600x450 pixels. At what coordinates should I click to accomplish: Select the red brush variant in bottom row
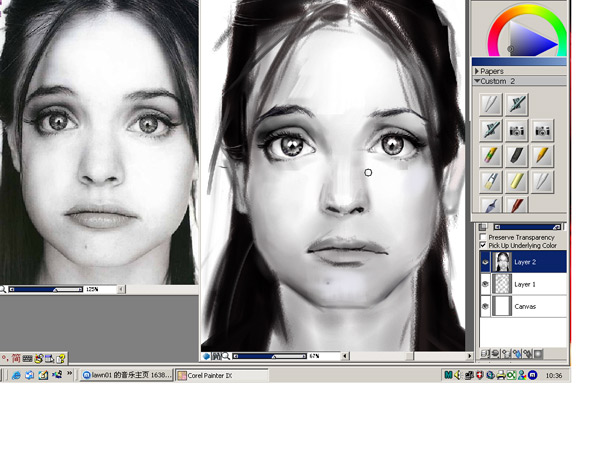pyautogui.click(x=517, y=205)
